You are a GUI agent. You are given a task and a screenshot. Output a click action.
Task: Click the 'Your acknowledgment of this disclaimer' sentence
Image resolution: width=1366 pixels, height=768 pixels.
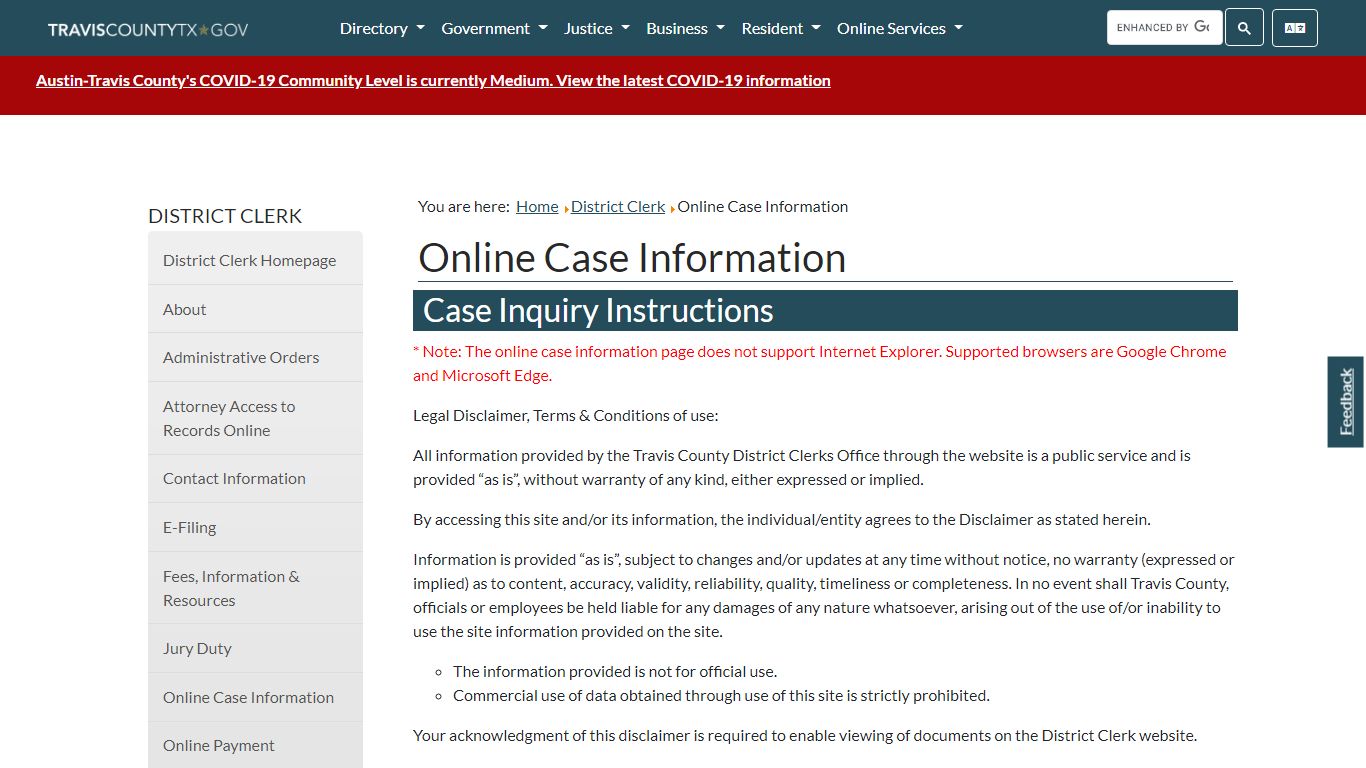tap(805, 735)
